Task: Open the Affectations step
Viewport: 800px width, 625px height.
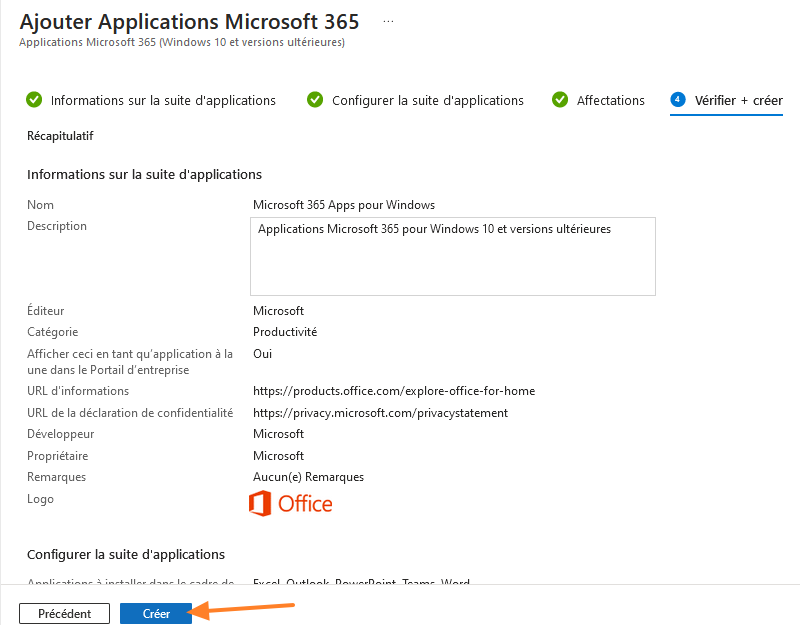Action: (610, 101)
